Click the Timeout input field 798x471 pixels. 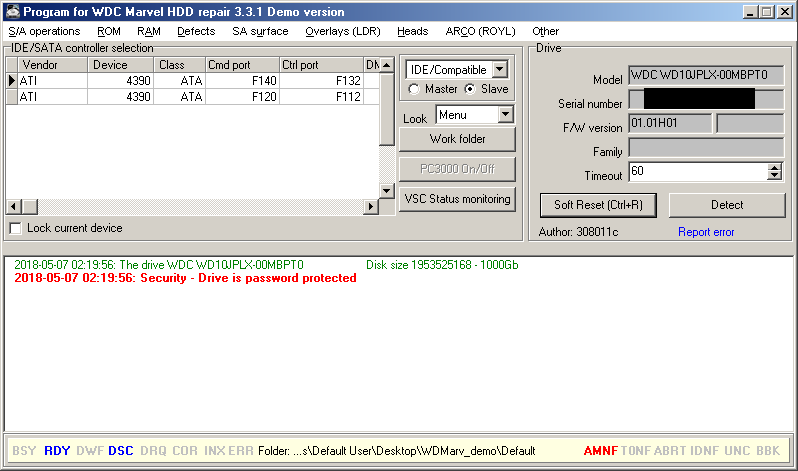[698, 172]
